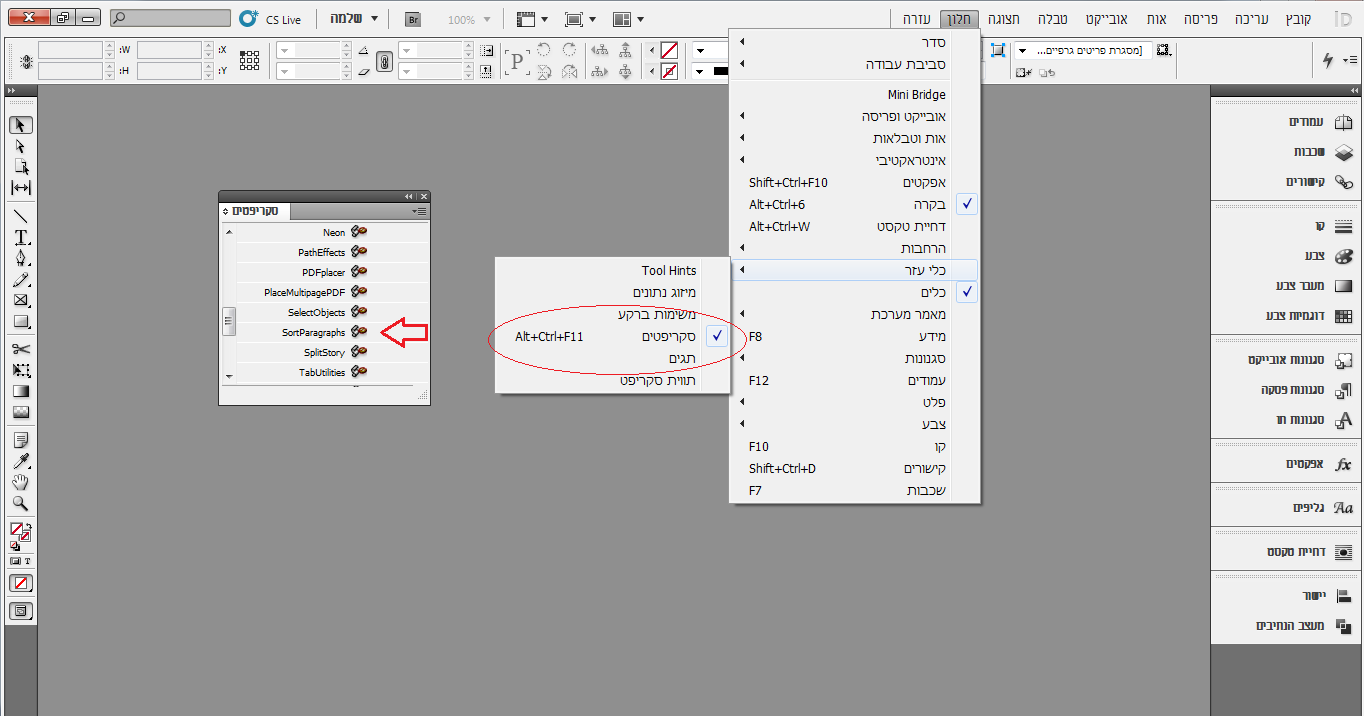Select the Pen tool
1364x716 pixels.
pos(21,258)
